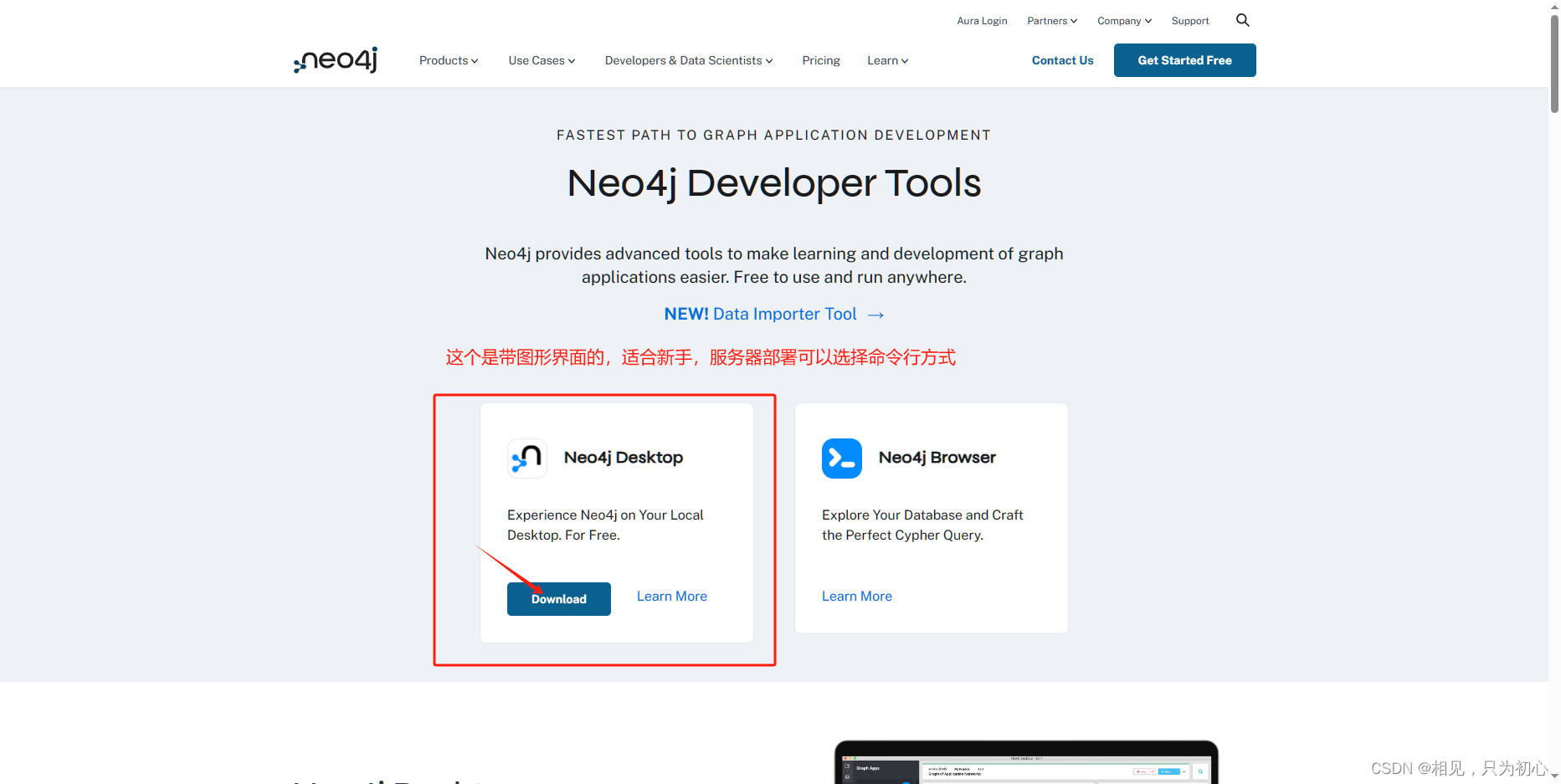
Task: Click the Neo4j Browser card title
Action: click(x=937, y=458)
